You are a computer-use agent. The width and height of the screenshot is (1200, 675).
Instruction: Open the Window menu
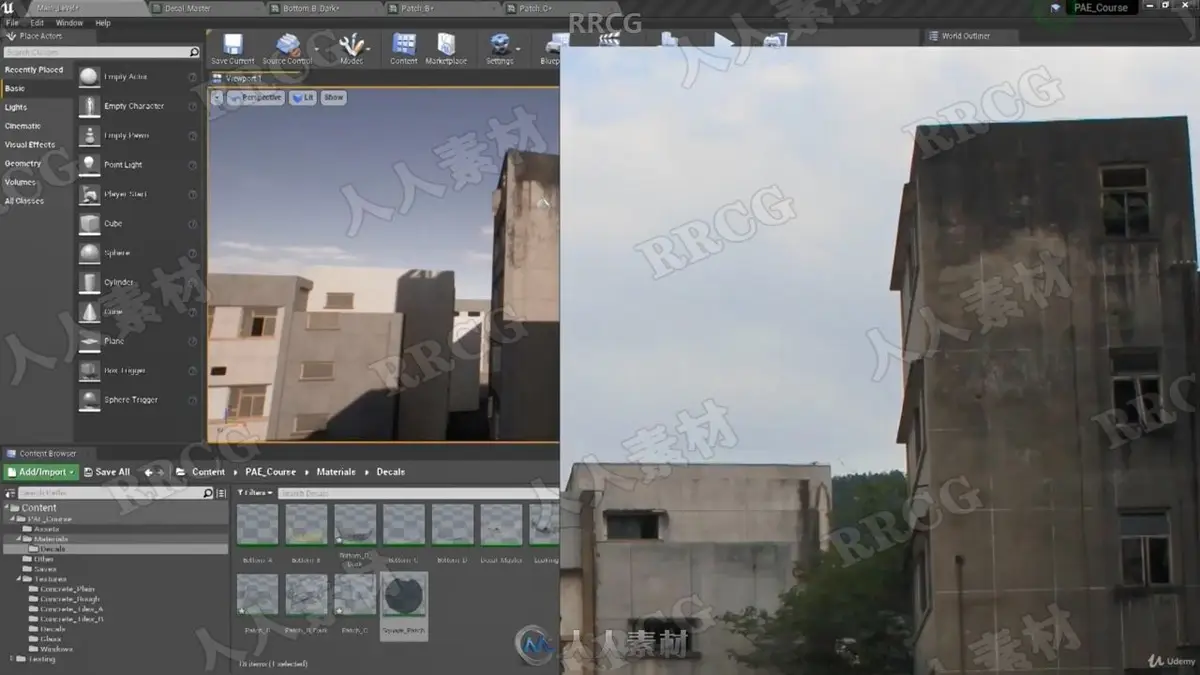(69, 22)
